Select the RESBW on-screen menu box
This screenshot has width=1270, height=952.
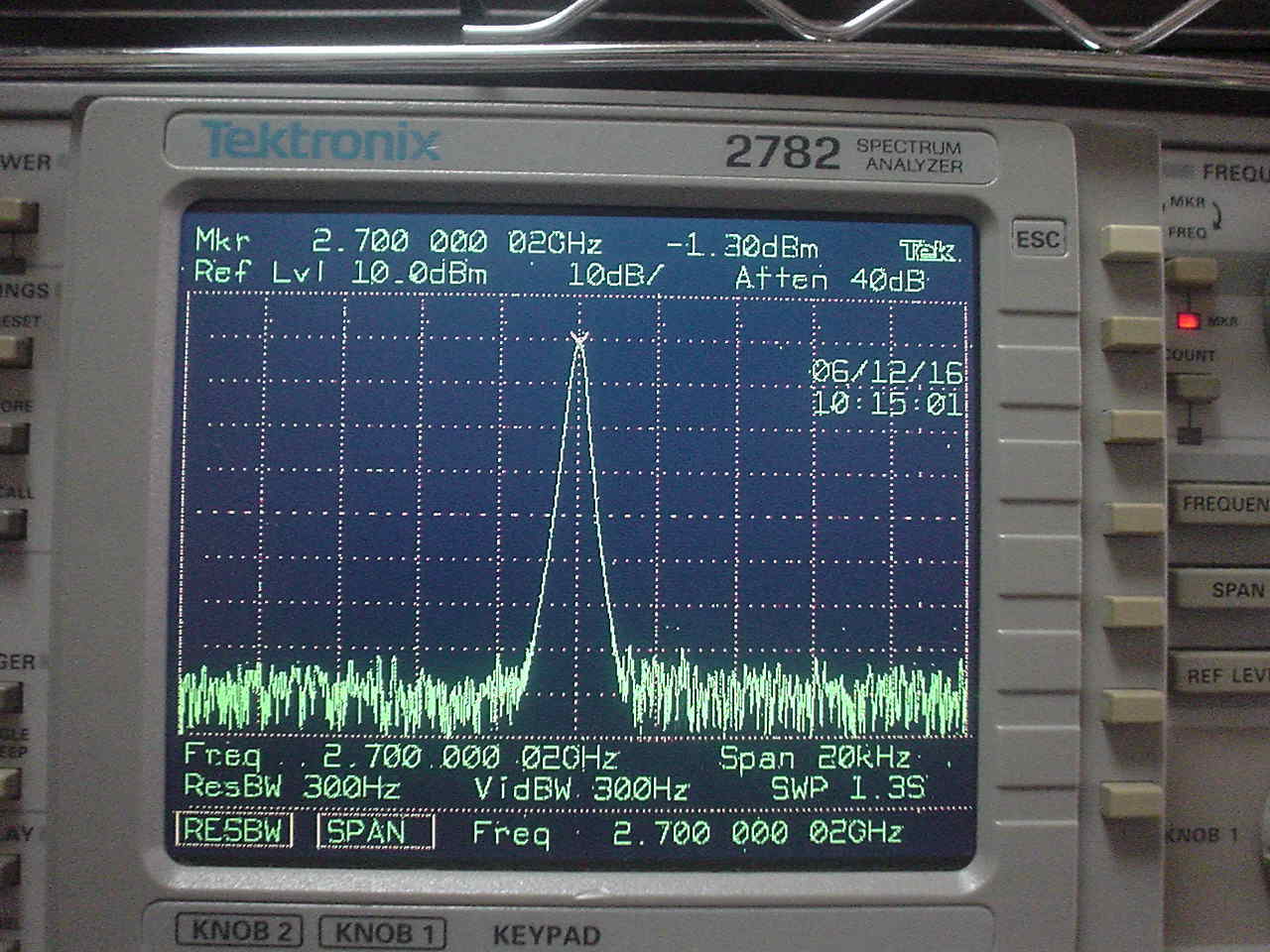(x=233, y=830)
